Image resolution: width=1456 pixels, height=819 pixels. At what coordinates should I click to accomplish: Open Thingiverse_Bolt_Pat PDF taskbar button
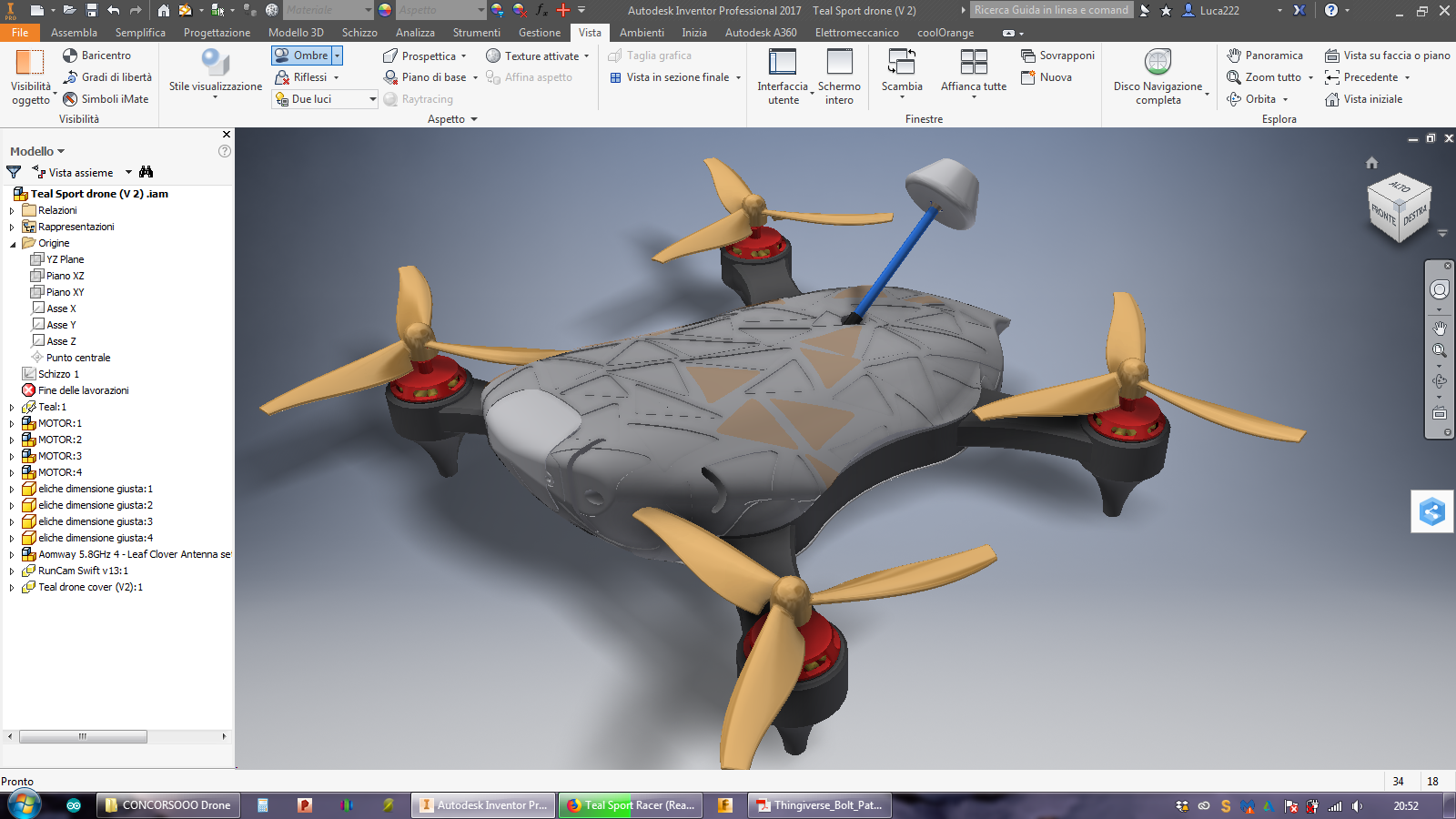[x=820, y=805]
